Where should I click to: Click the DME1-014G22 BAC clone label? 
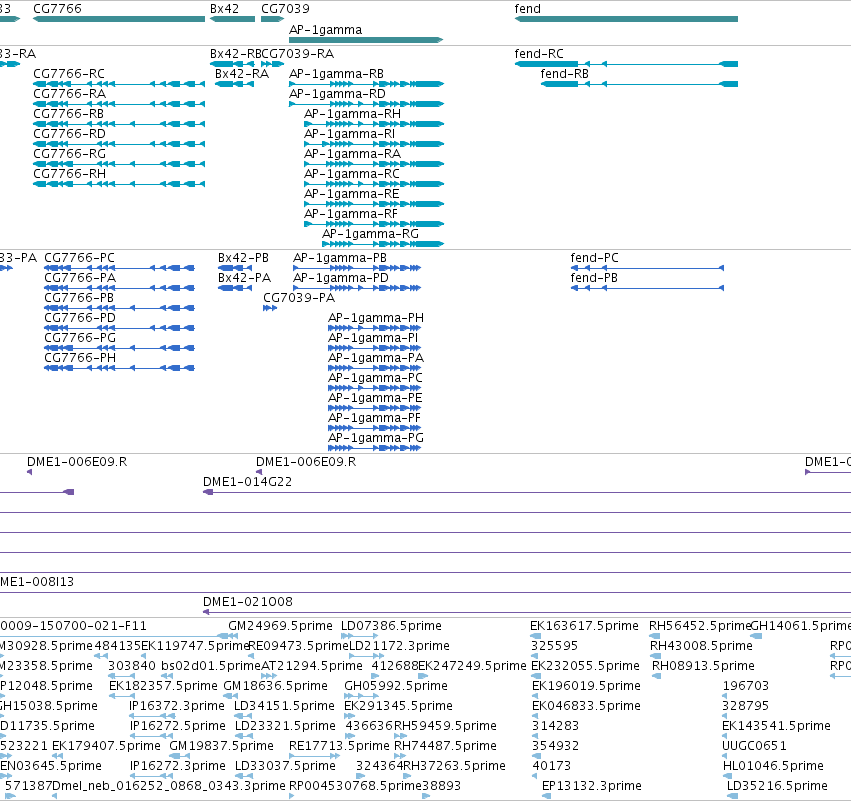pyautogui.click(x=247, y=482)
